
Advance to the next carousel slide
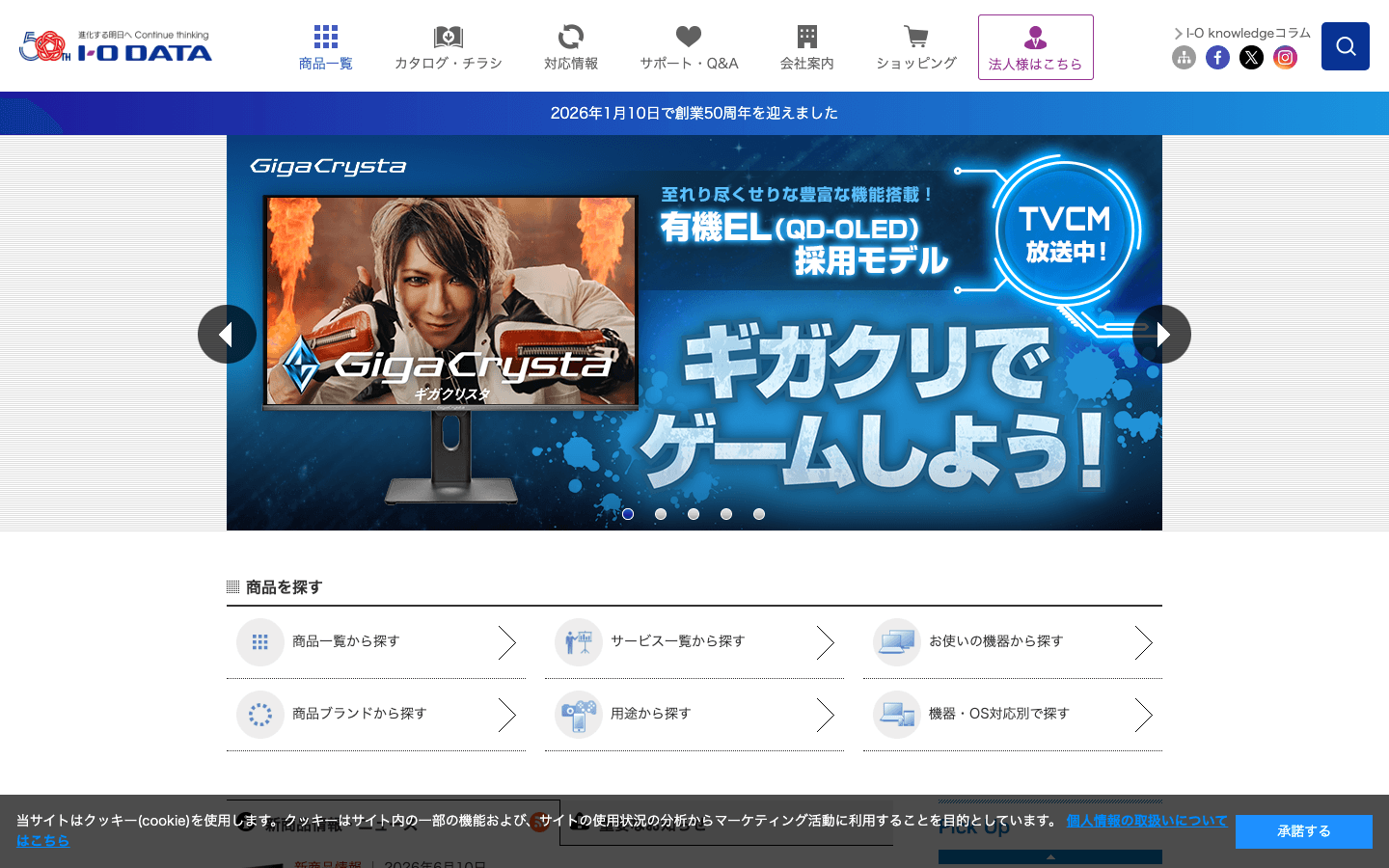(x=1162, y=335)
